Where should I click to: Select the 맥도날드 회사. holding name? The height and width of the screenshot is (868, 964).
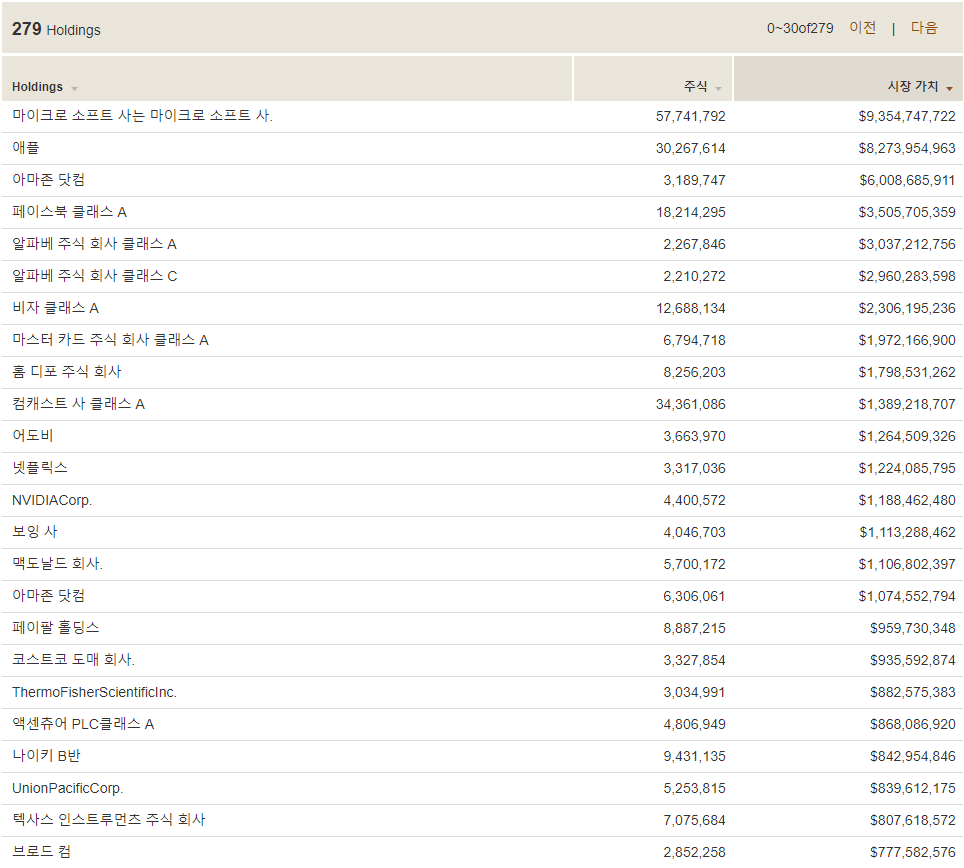tap(57, 563)
